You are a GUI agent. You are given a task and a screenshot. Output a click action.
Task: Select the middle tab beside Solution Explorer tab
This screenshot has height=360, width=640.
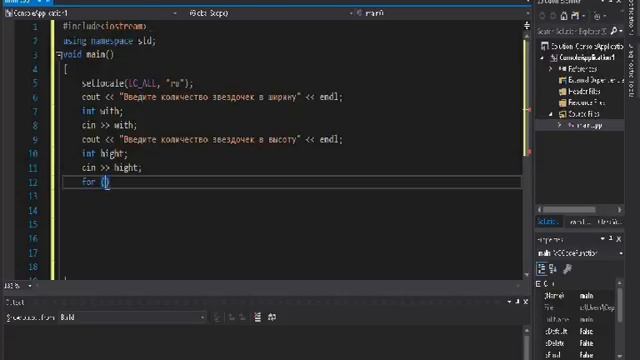(x=580, y=222)
